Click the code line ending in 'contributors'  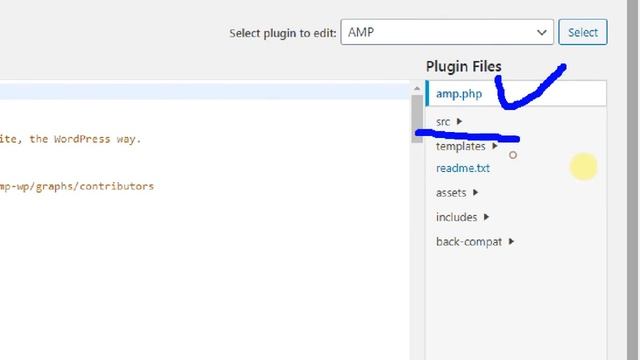click(77, 186)
